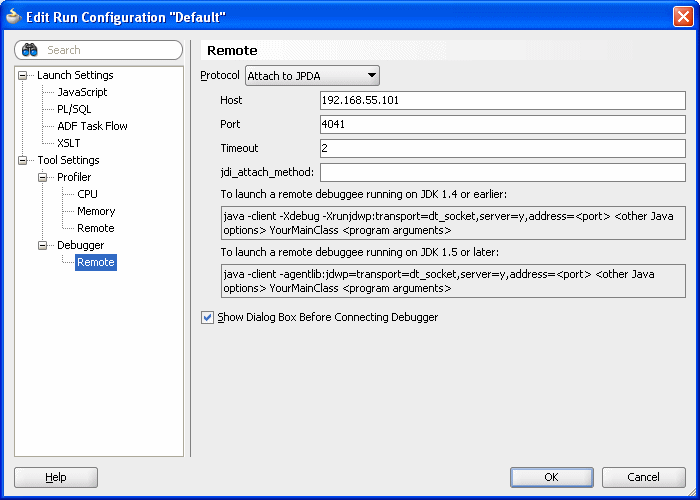
Task: Select the JavaScript tree item
Action: 82,92
